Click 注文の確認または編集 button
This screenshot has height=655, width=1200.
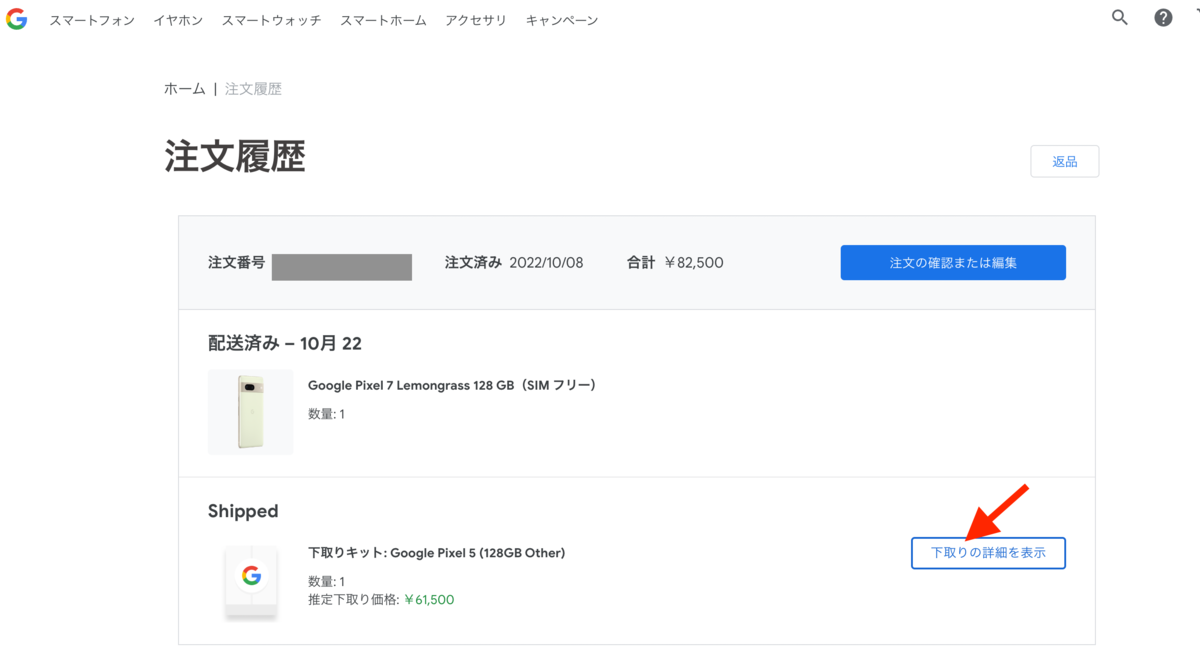tap(953, 263)
